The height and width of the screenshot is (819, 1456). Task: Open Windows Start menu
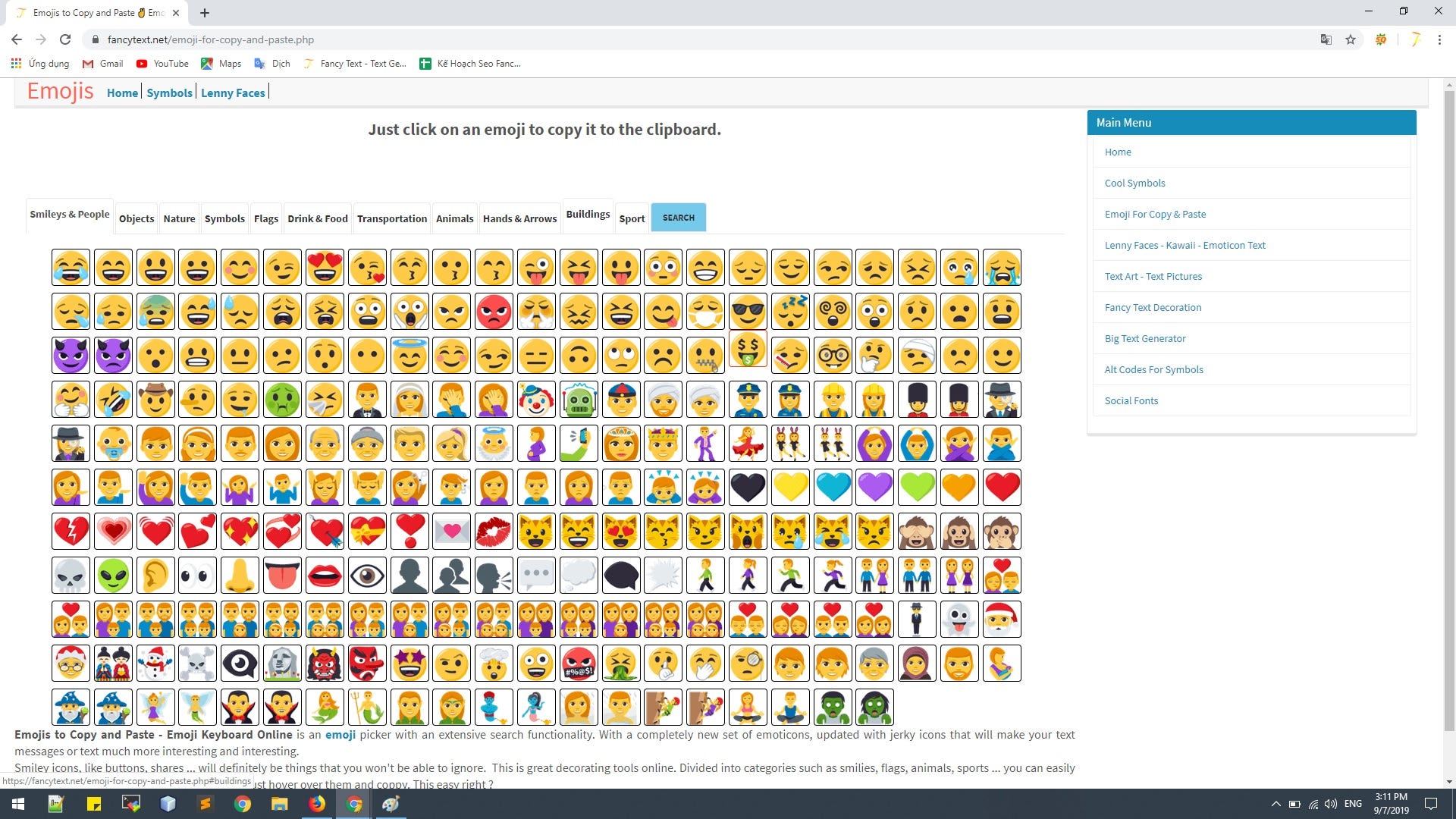(x=18, y=804)
